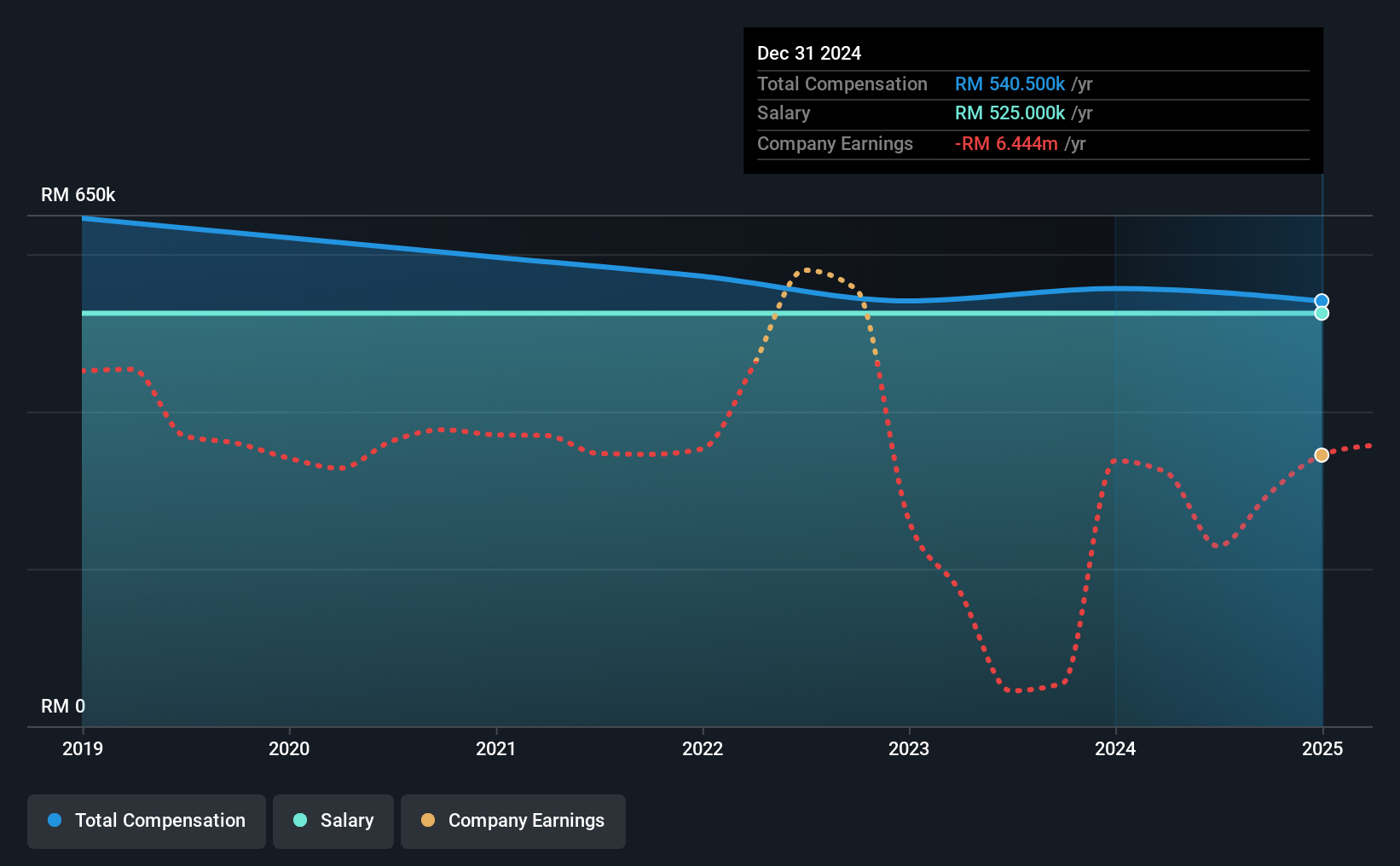Select the blue Total Compensation data point at 2025

click(x=1322, y=301)
